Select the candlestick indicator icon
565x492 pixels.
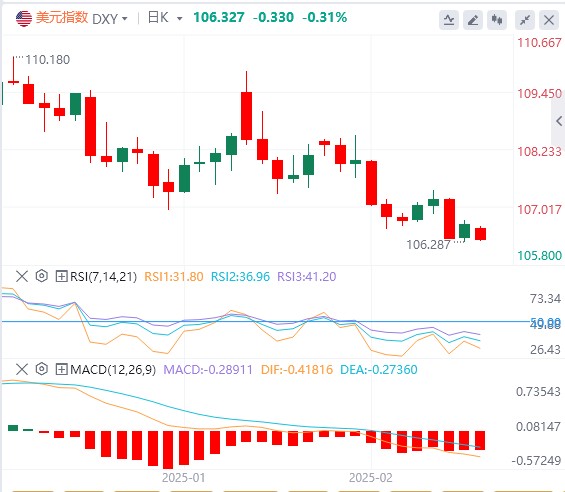point(497,19)
